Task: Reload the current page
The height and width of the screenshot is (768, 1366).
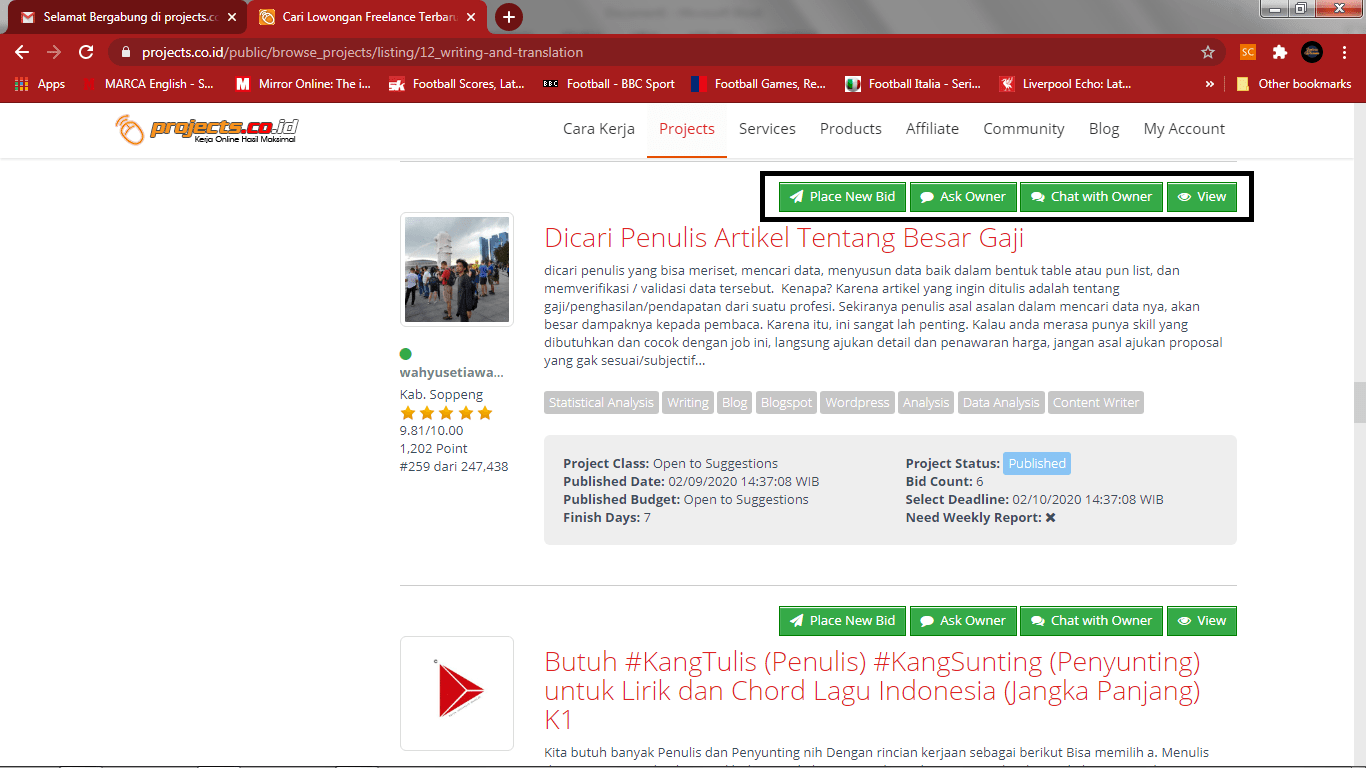Action: coord(86,50)
